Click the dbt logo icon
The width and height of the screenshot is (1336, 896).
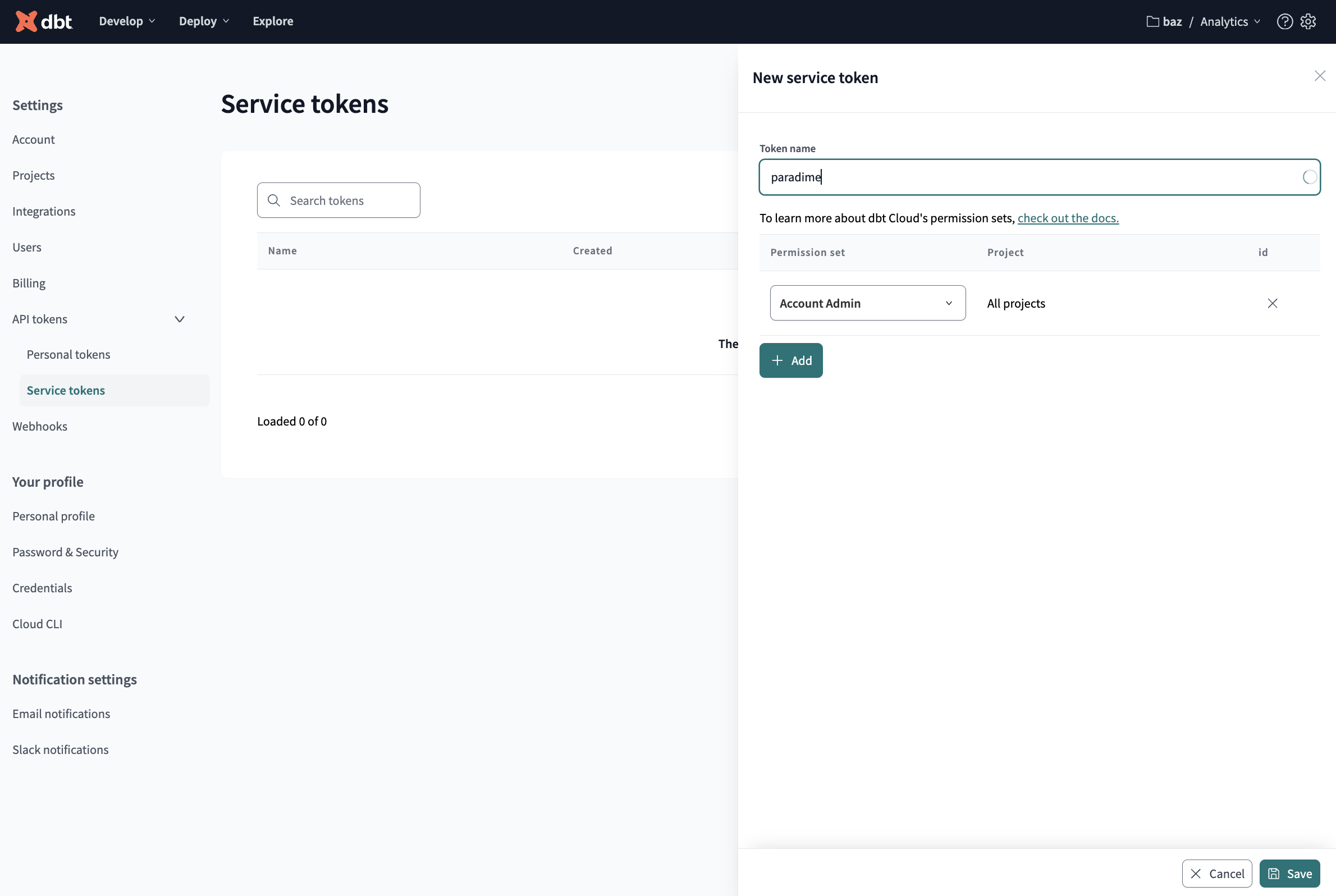[x=26, y=21]
